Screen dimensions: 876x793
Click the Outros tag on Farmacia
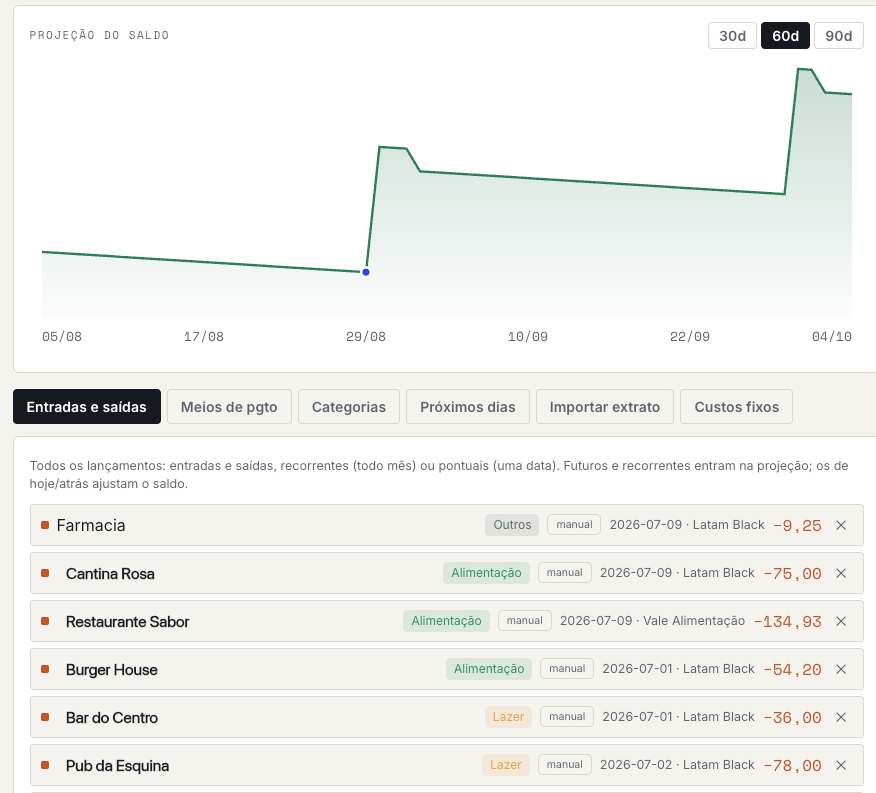(x=512, y=525)
